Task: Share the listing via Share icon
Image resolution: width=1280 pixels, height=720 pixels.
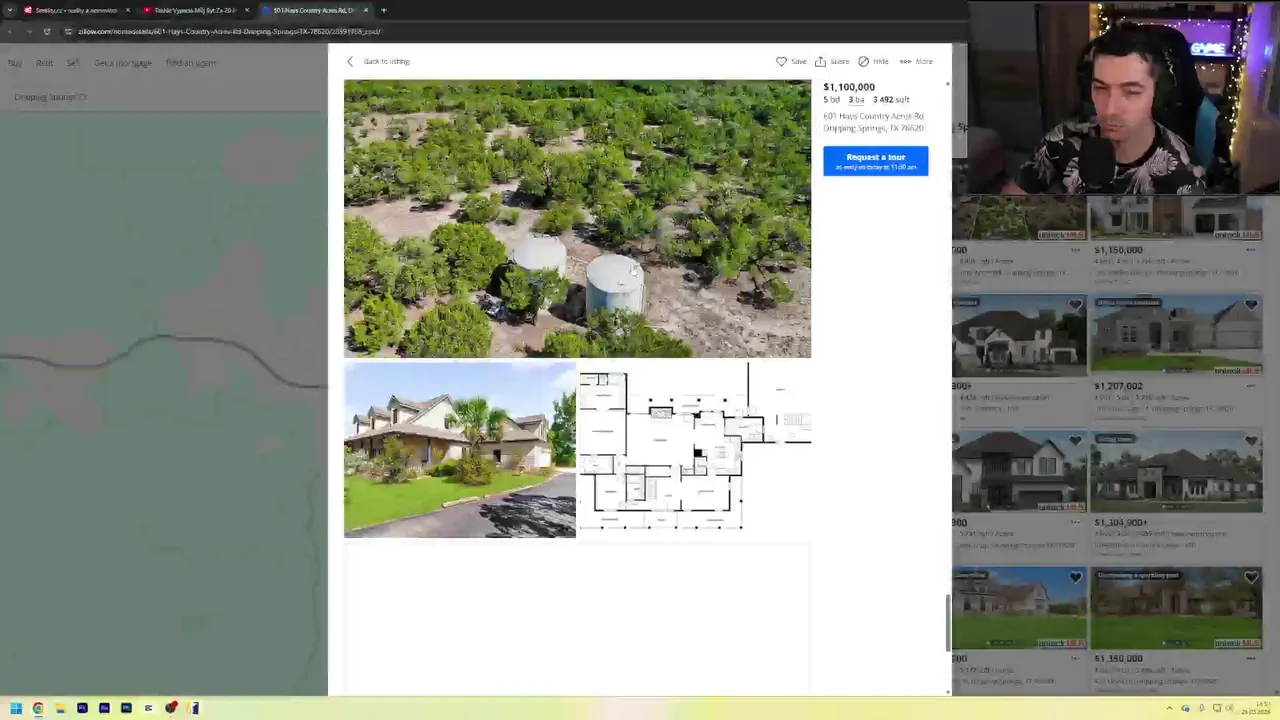Action: (820, 61)
